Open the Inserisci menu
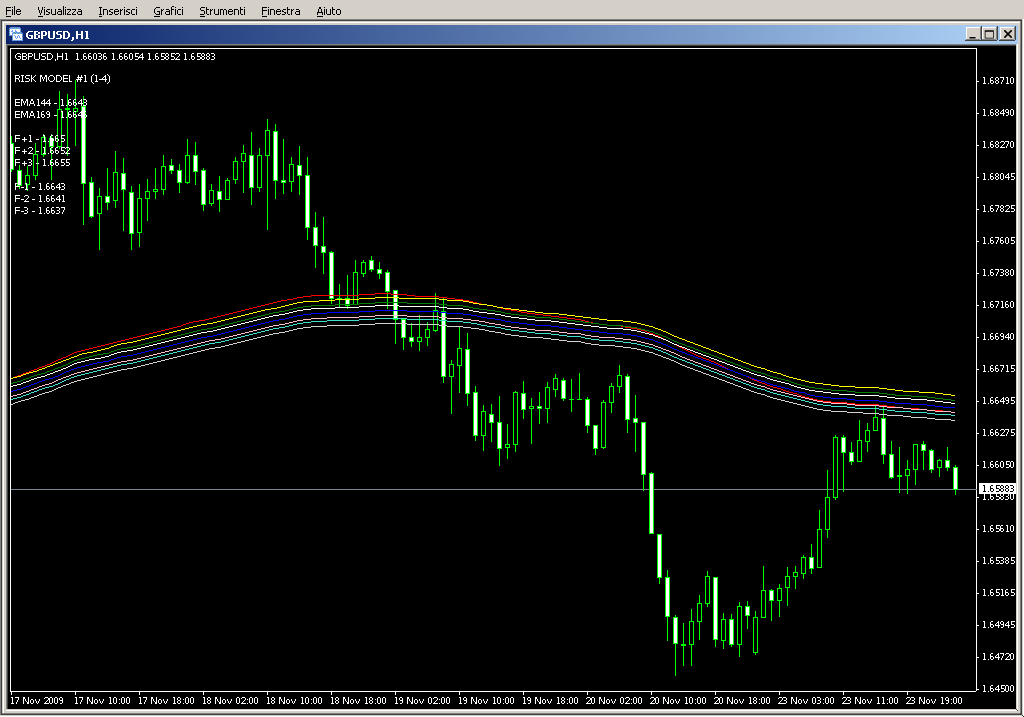Viewport: 1024px width, 717px height. click(x=118, y=11)
